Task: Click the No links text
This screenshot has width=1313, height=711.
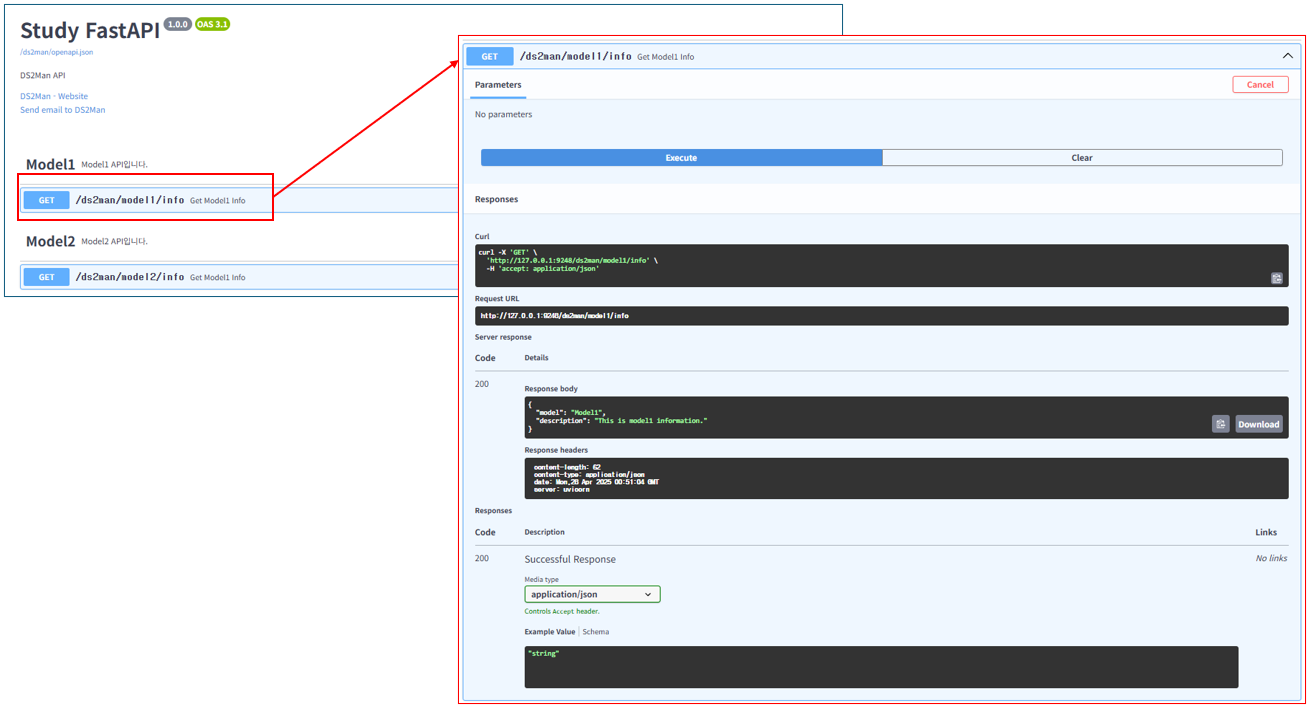Action: (1271, 558)
